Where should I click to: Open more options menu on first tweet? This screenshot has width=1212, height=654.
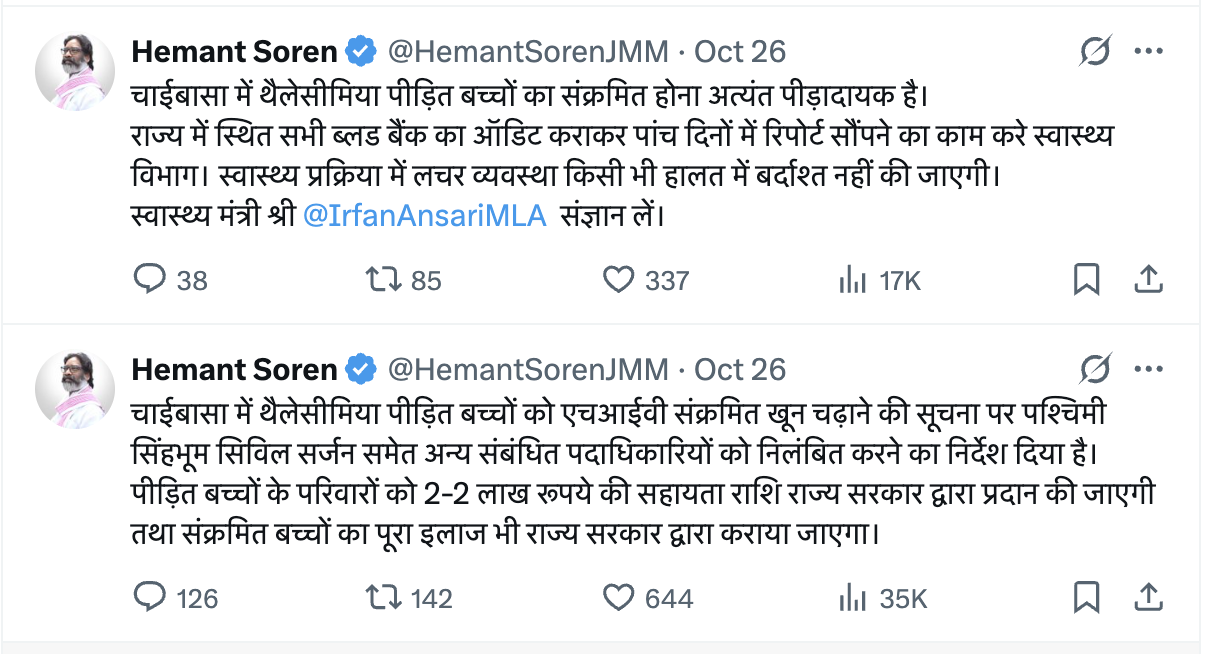tap(1148, 50)
